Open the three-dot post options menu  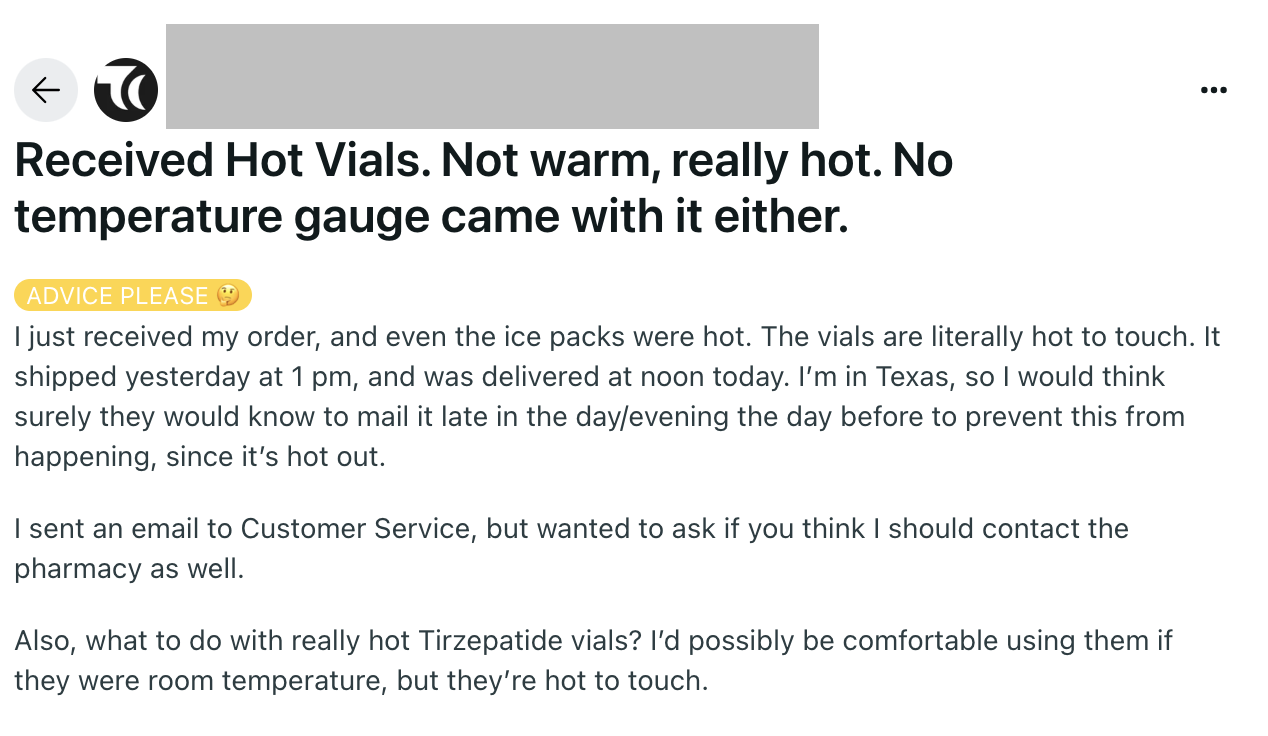tap(1213, 90)
